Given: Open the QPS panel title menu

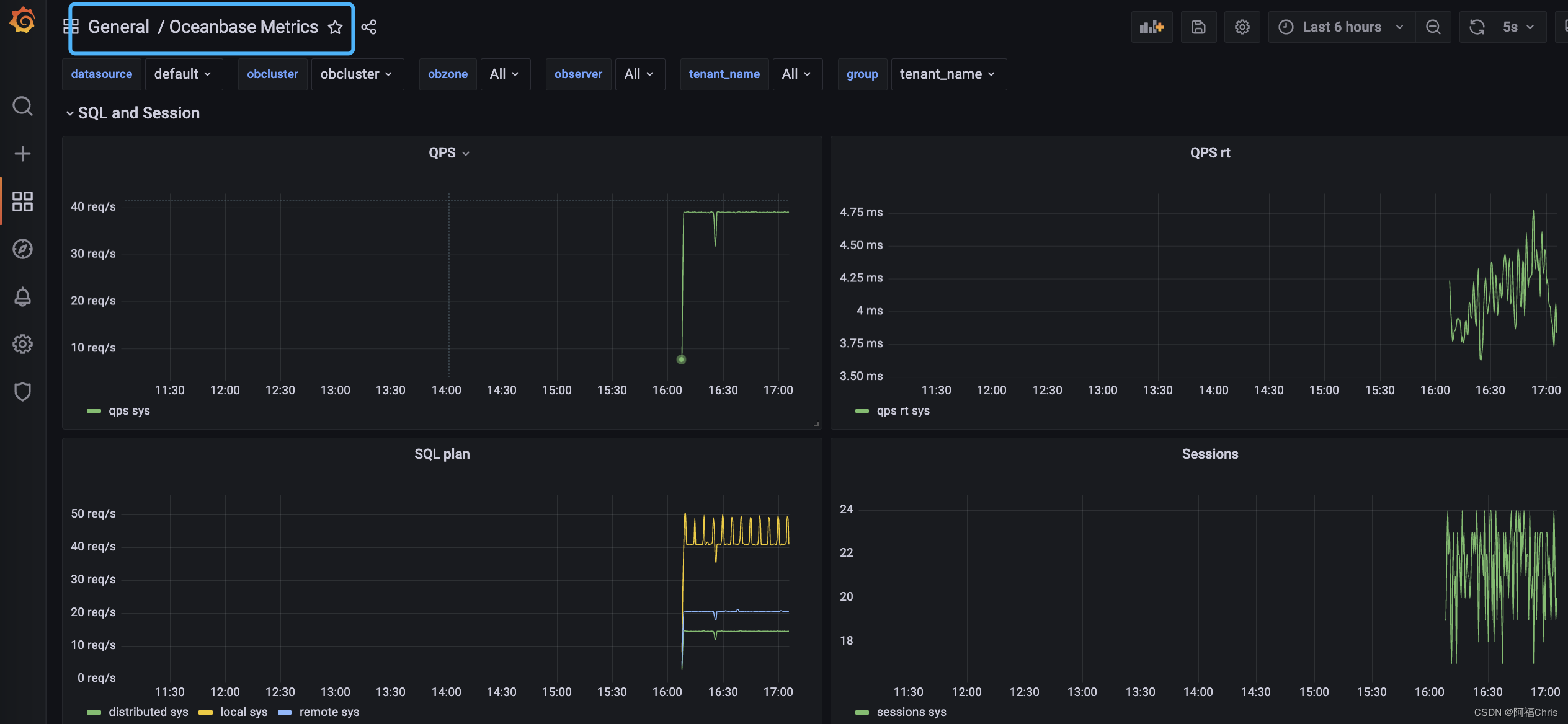Looking at the screenshot, I should click(x=449, y=153).
